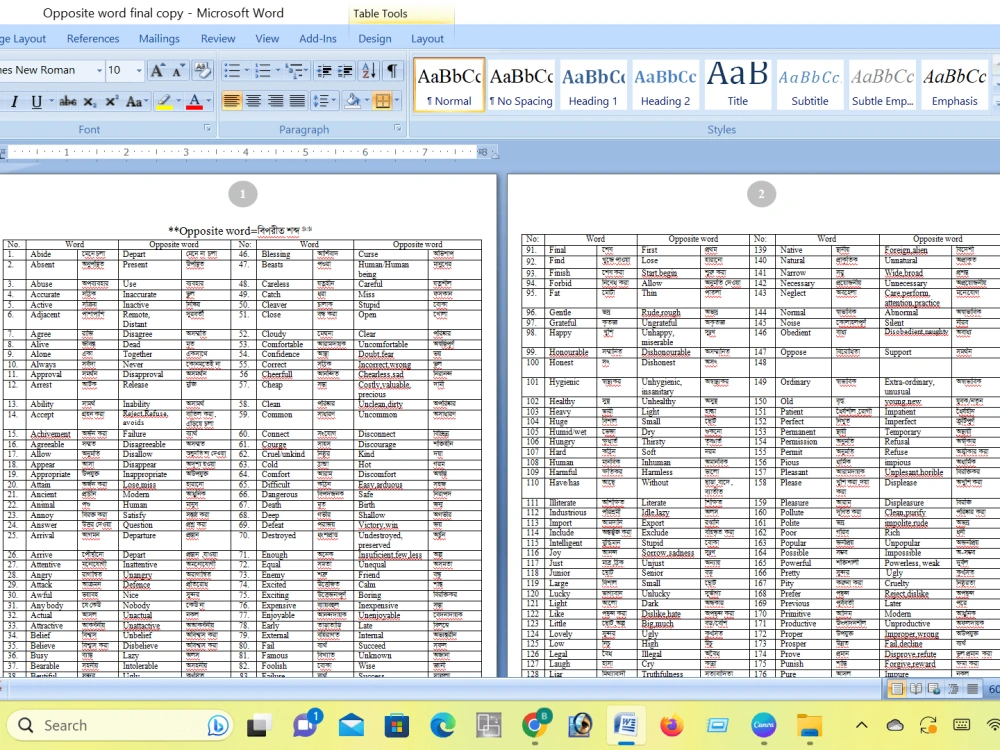Open the Mail app from taskbar
This screenshot has width=1000, height=750.
[351, 725]
